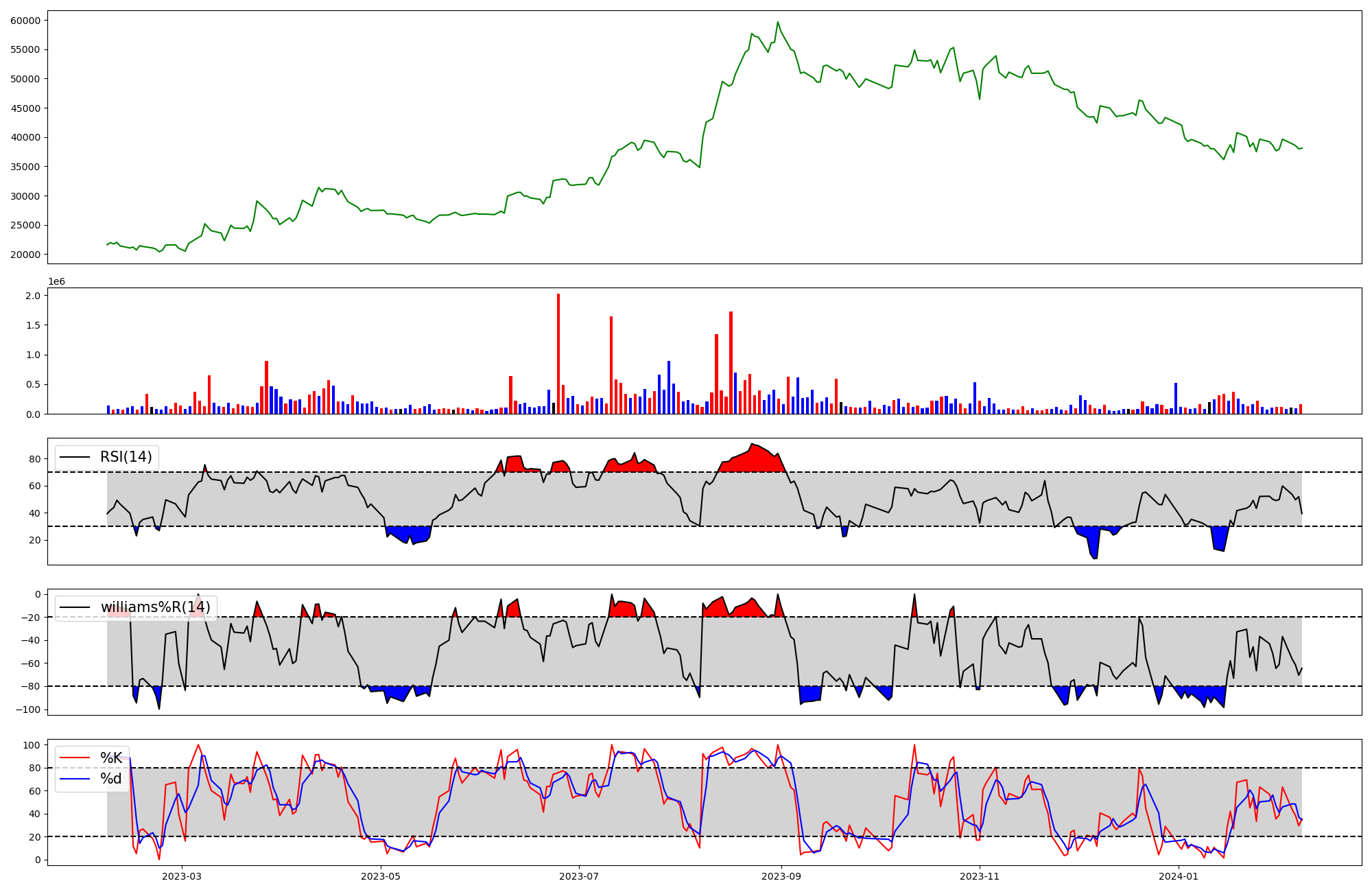Click the 80 label on RSI axis
The image size is (1372, 892).
tap(35, 459)
